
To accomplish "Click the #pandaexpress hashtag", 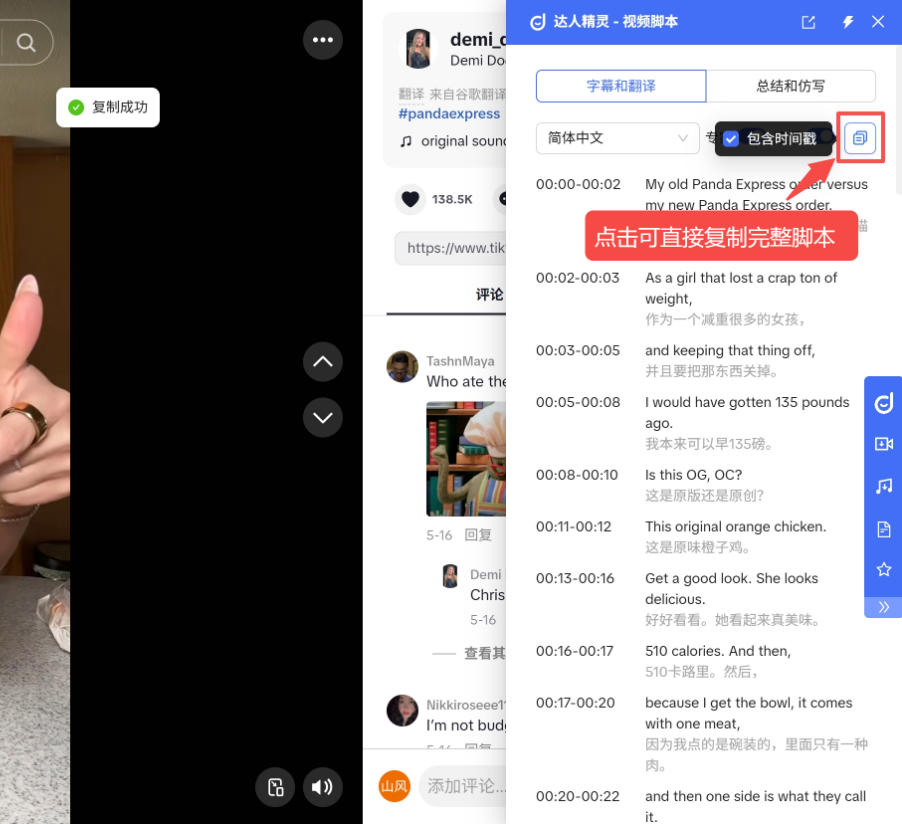I will [449, 113].
